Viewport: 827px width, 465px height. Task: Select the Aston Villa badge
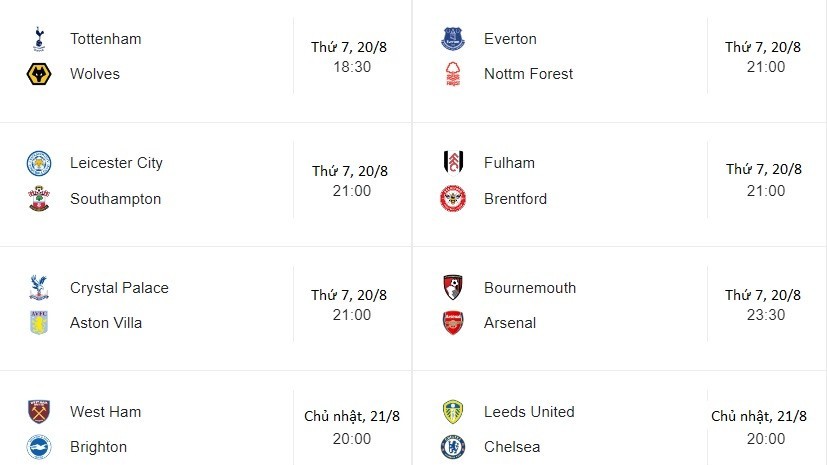coord(39,323)
